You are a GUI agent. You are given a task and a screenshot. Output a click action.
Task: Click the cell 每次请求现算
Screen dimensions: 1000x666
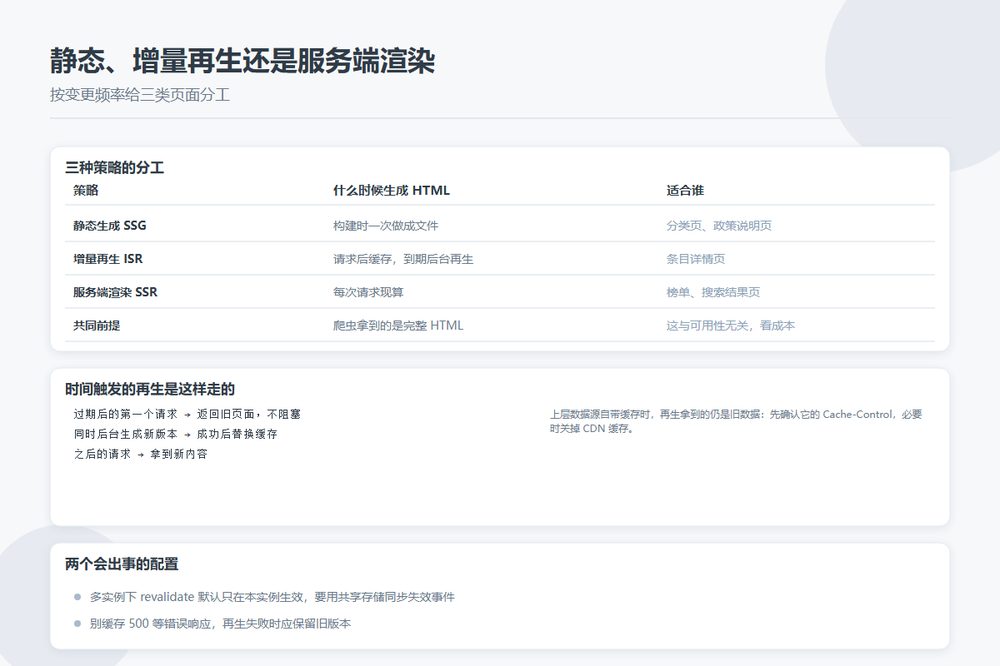click(x=368, y=292)
